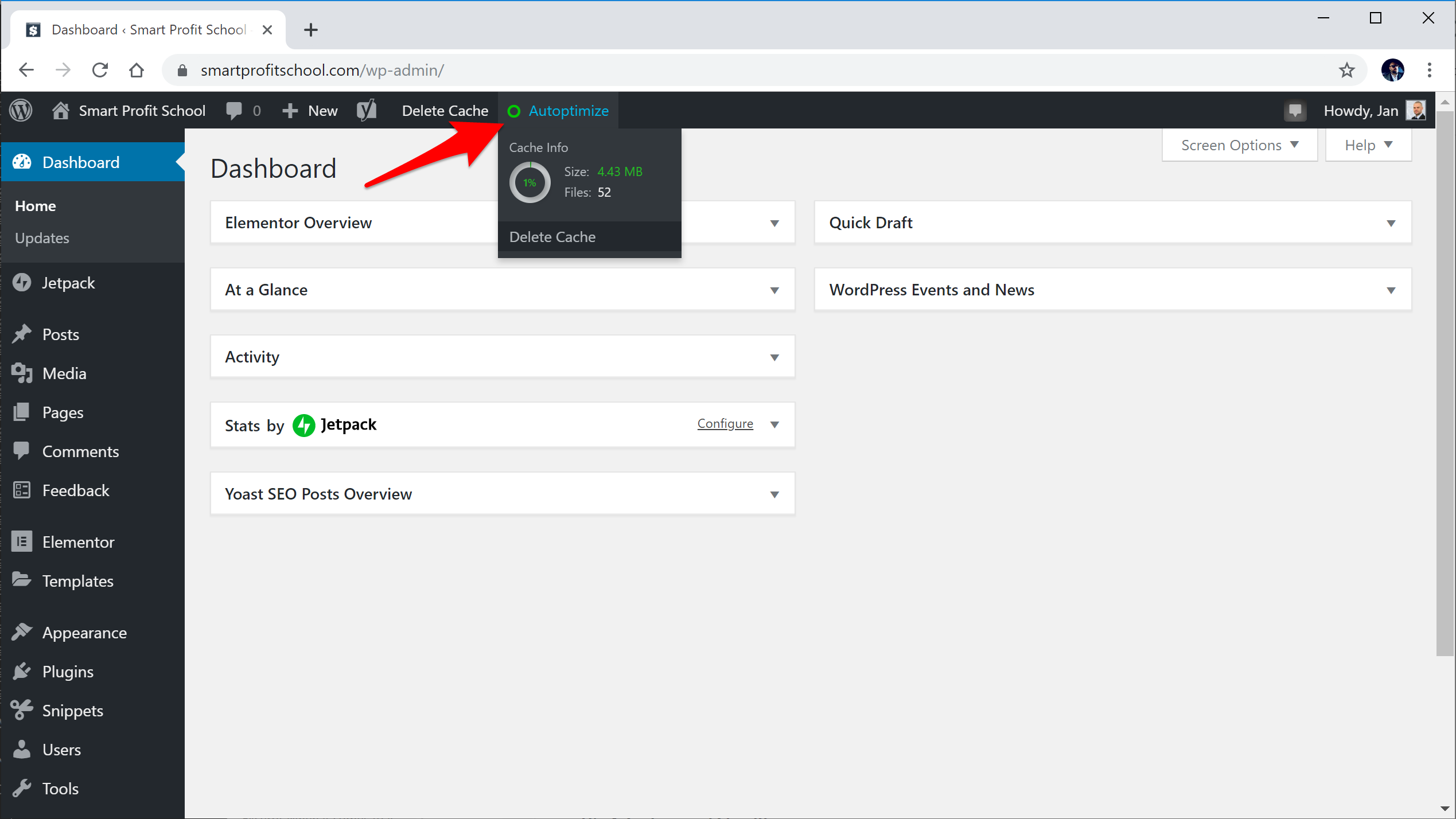Viewport: 1456px width, 819px height.
Task: Click the Comments bubble icon in sidebar
Action: pos(22,451)
